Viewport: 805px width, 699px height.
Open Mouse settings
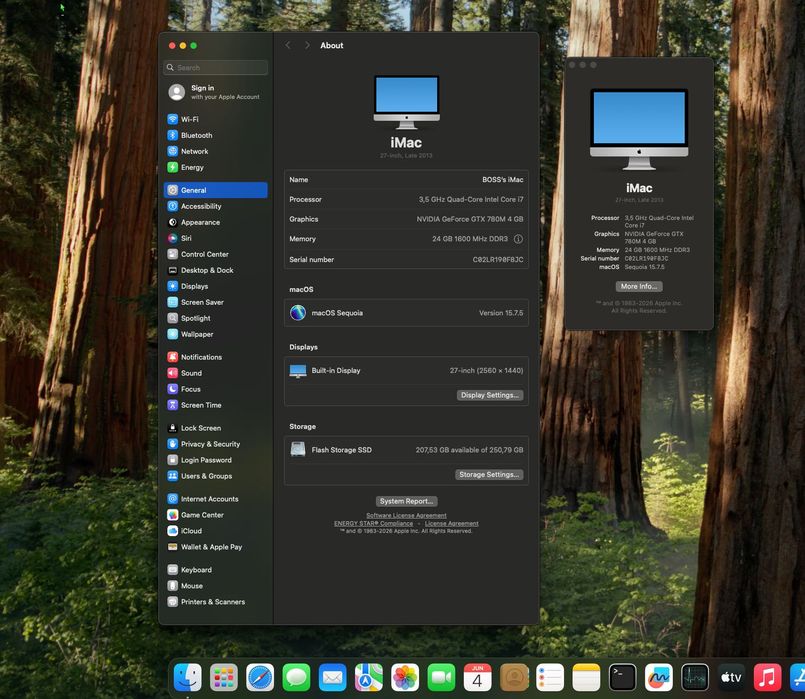point(216,586)
